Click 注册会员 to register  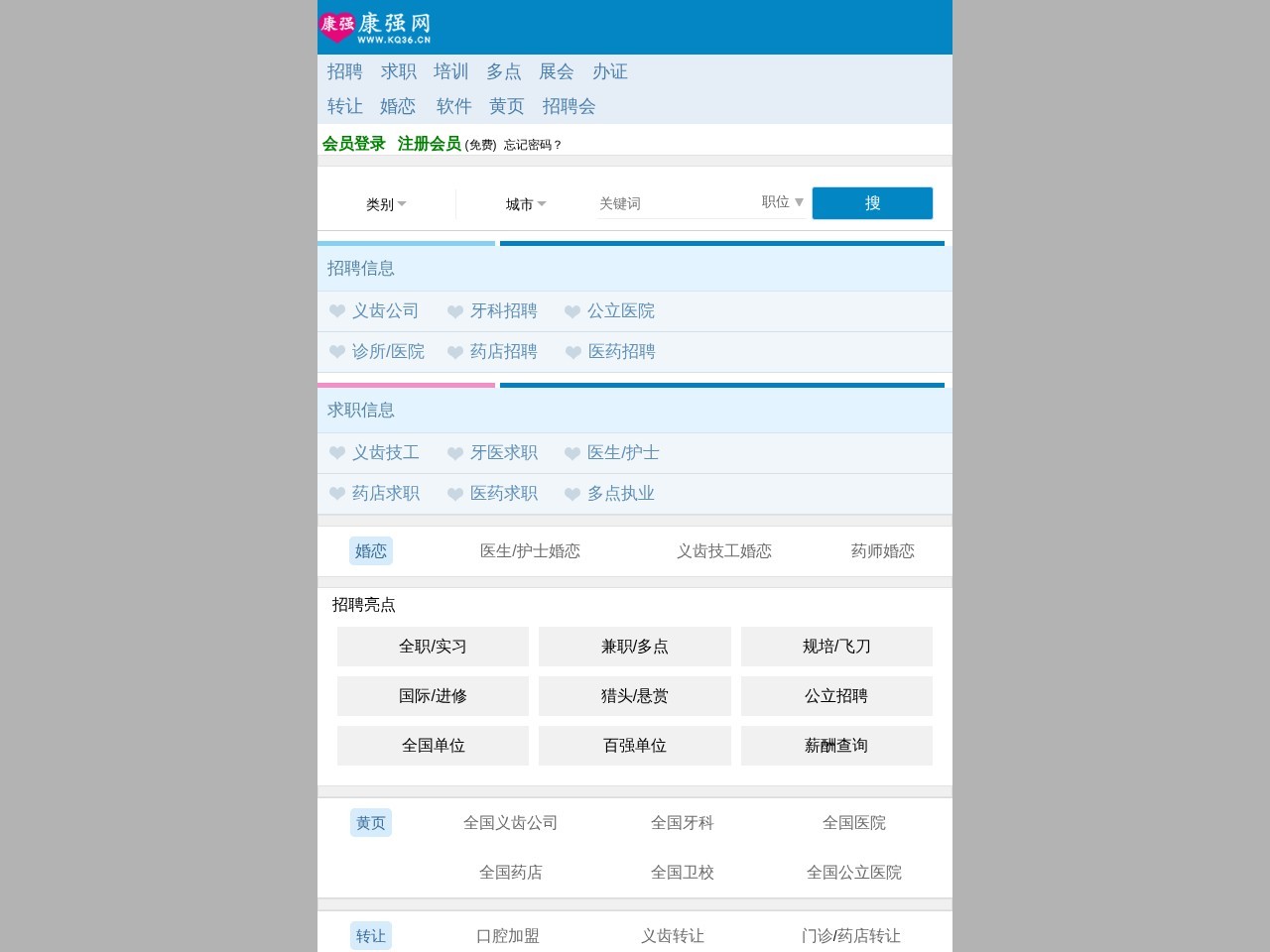coord(429,143)
